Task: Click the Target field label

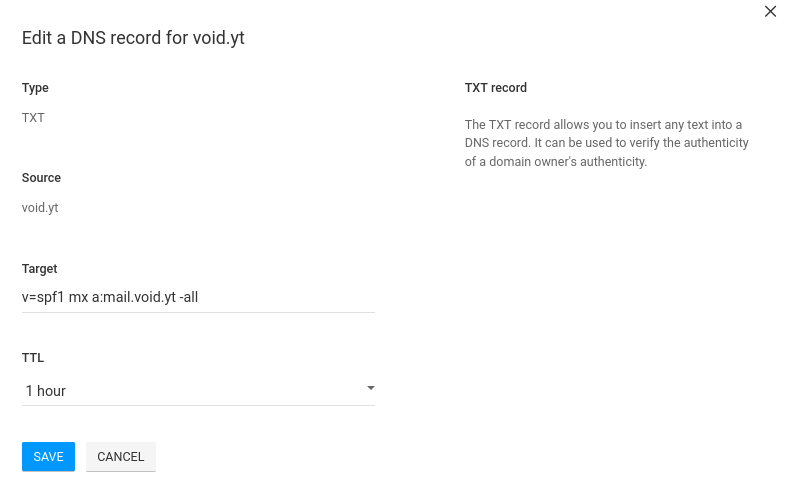Action: (39, 269)
